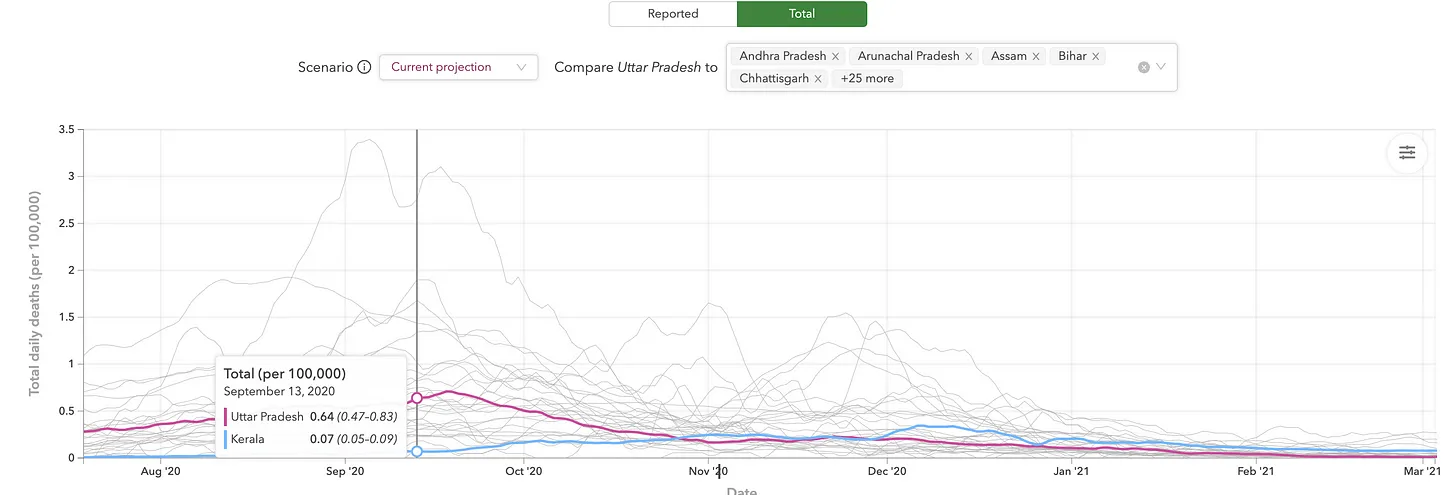Click the Jan '21 axis label

click(x=1071, y=471)
